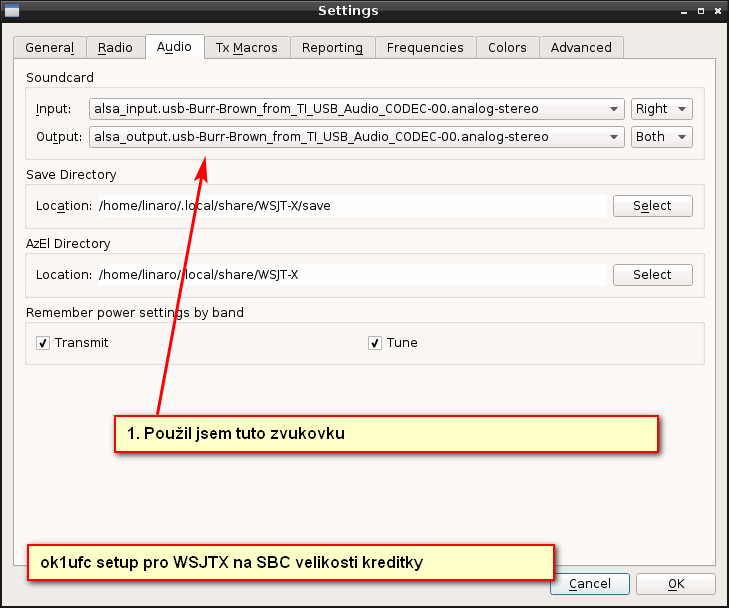Expand the soundcard Input device dropdown

(356, 109)
